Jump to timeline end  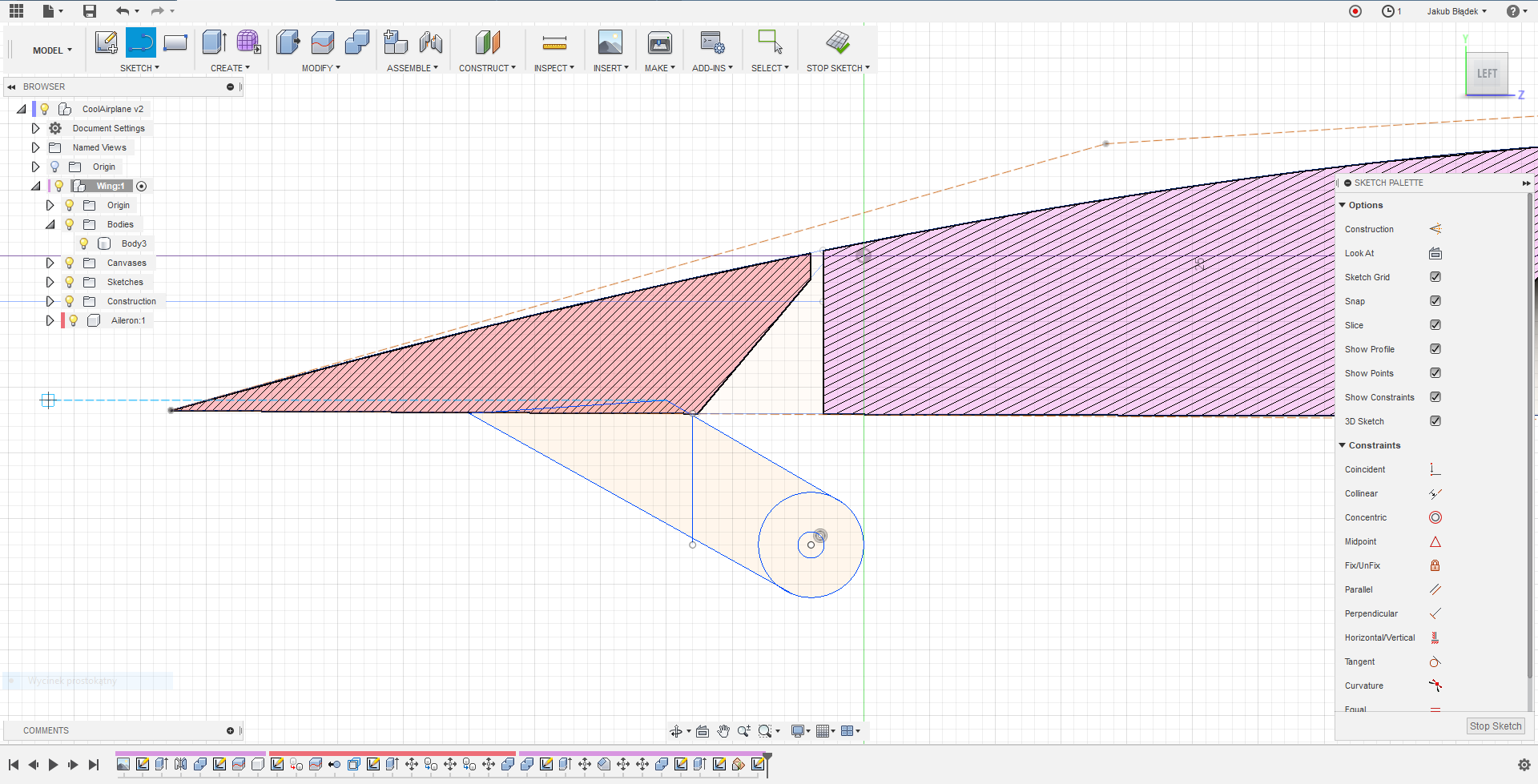click(94, 765)
